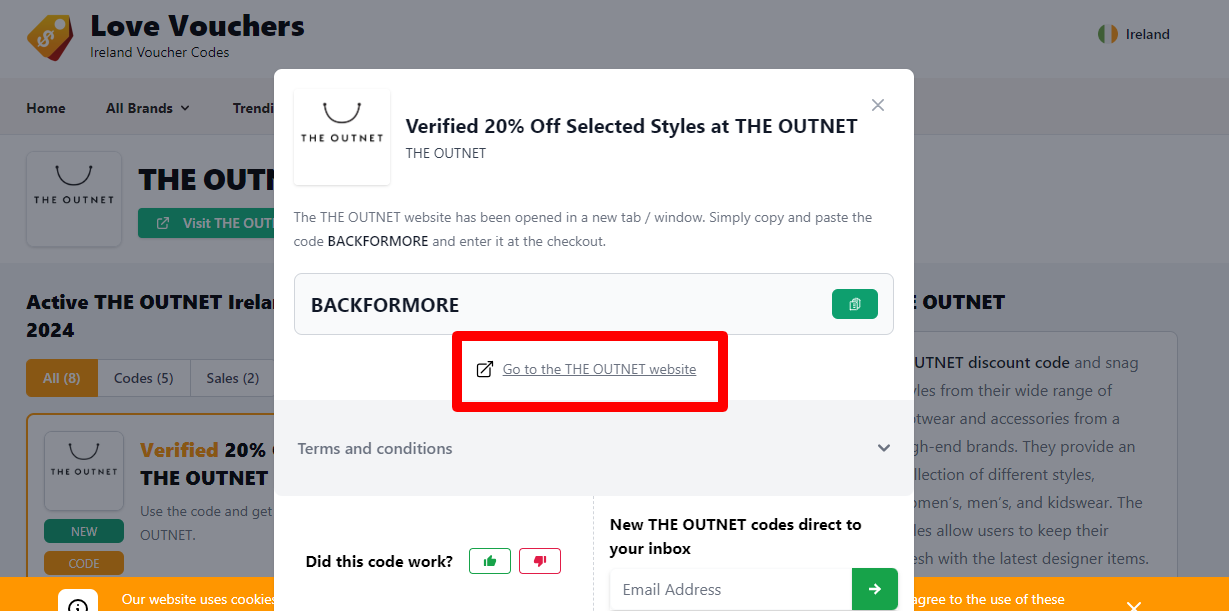Switch to the Codes (5) tab
The height and width of the screenshot is (611, 1229).
[x=143, y=378]
